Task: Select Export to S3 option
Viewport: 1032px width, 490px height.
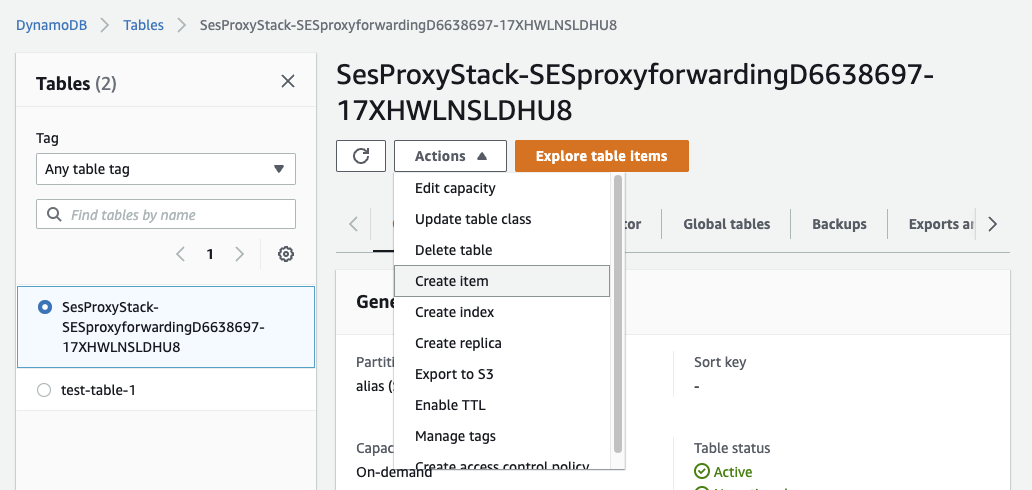Action: click(x=502, y=374)
